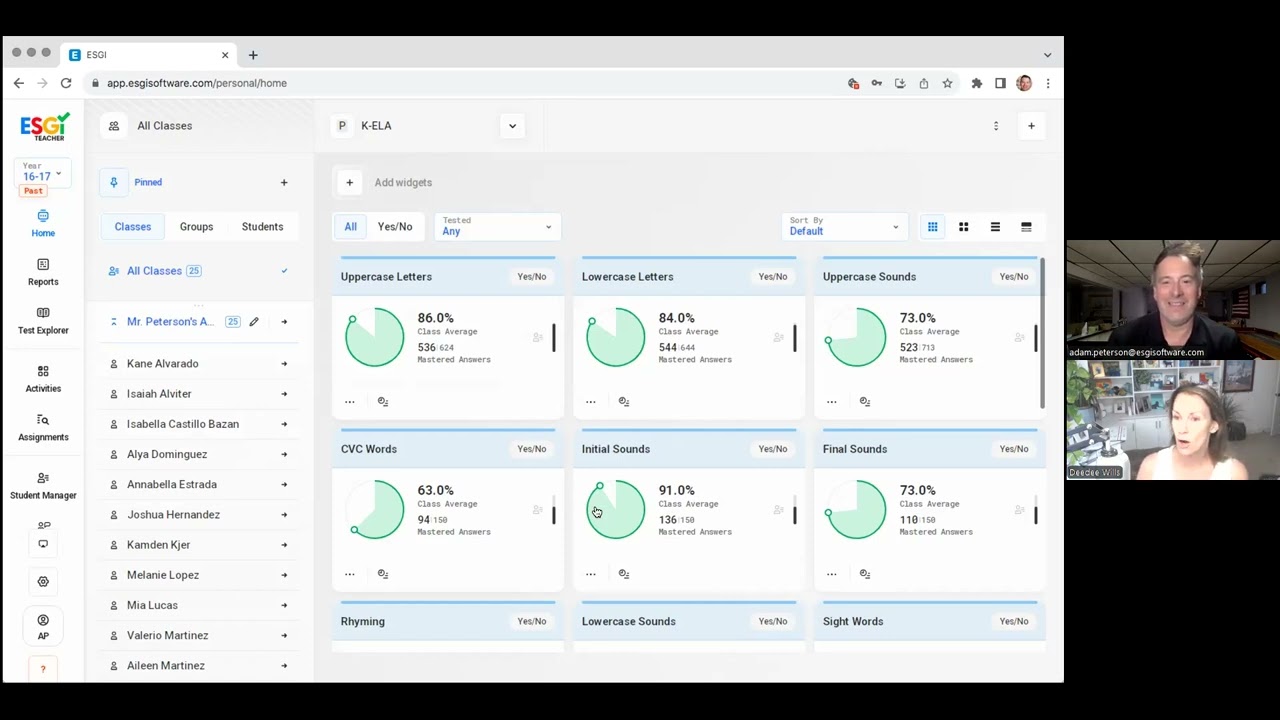Image resolution: width=1280 pixels, height=720 pixels.
Task: Select student Melanie Lopez
Action: [163, 575]
